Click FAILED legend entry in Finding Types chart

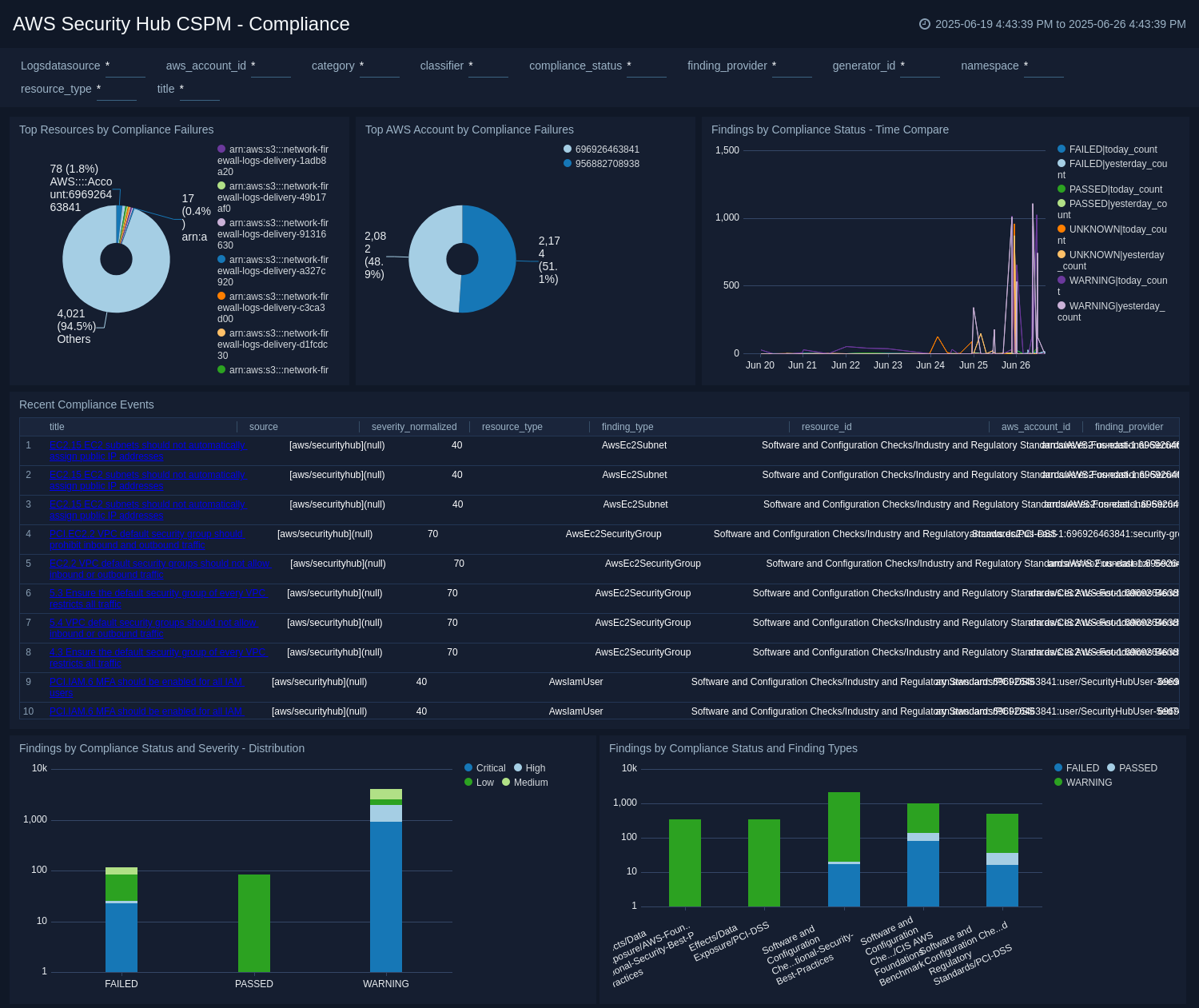[1077, 768]
